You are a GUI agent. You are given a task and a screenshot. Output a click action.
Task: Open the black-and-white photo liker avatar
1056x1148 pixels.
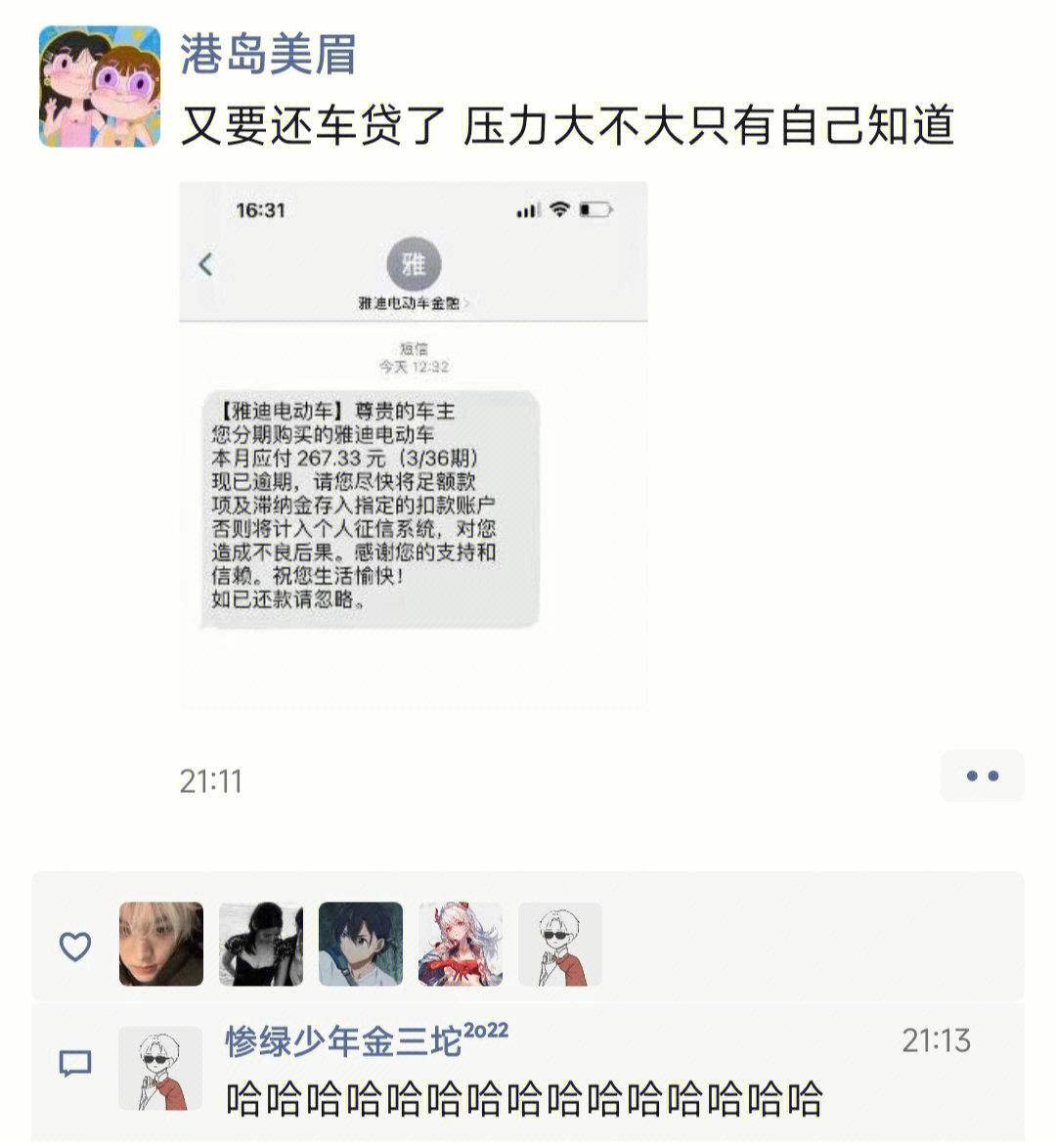coord(261,944)
